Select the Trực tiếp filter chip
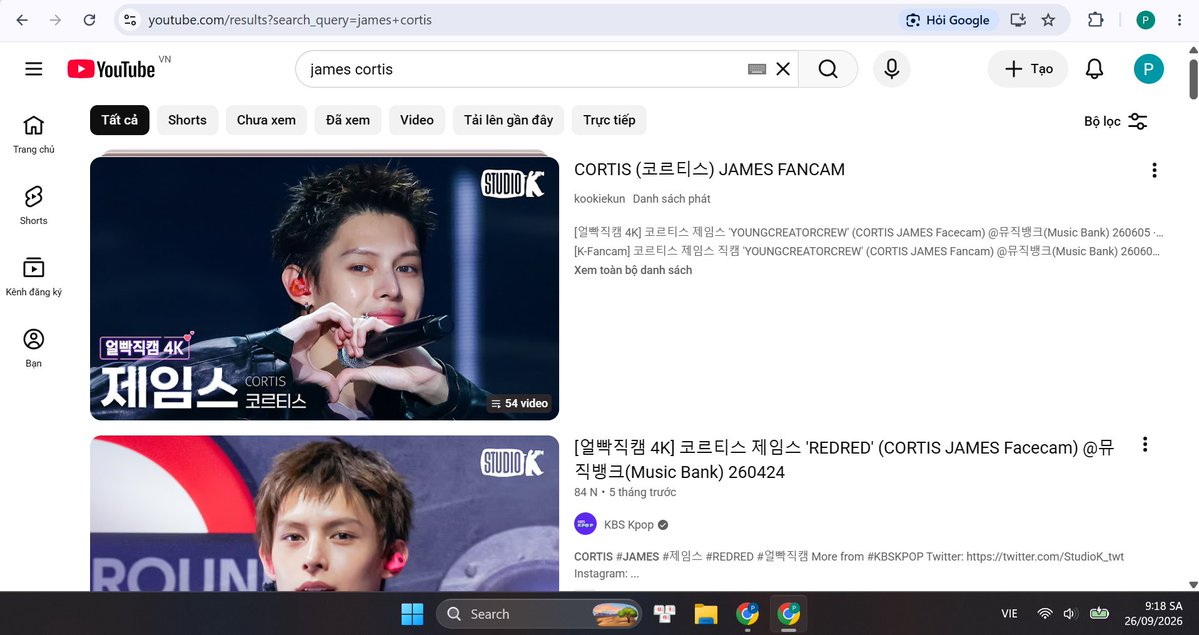Image resolution: width=1199 pixels, height=635 pixels. point(609,120)
